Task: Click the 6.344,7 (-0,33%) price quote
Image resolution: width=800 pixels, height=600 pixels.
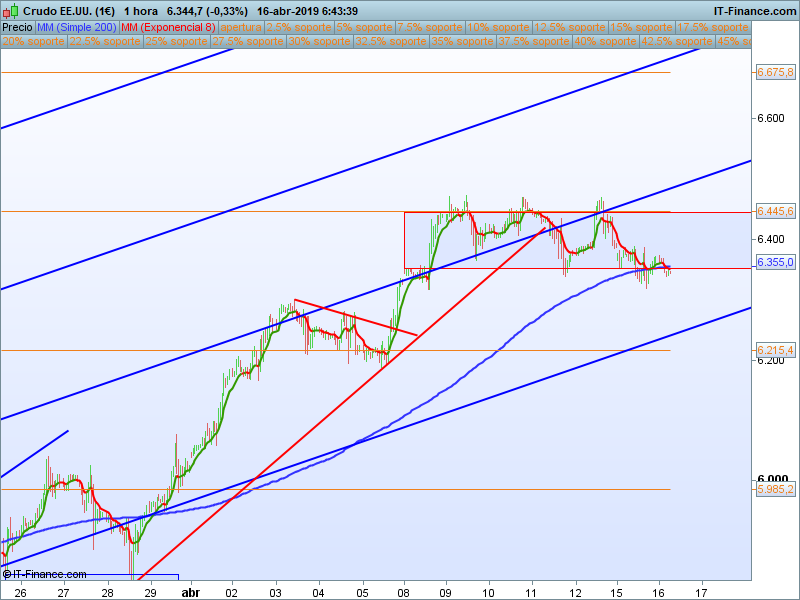Action: click(x=207, y=11)
